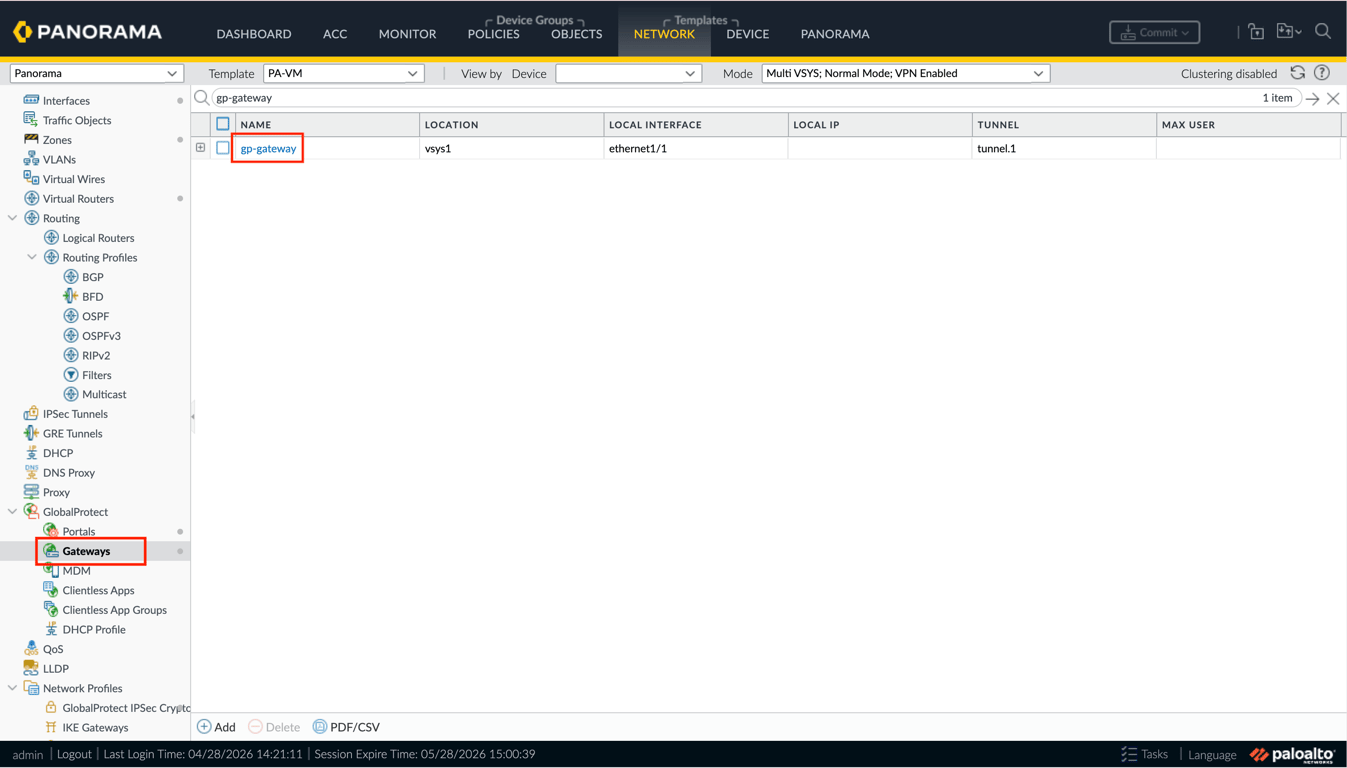Image resolution: width=1347 pixels, height=768 pixels.
Task: Click the refresh icon near Clustering disabled
Action: click(x=1298, y=73)
